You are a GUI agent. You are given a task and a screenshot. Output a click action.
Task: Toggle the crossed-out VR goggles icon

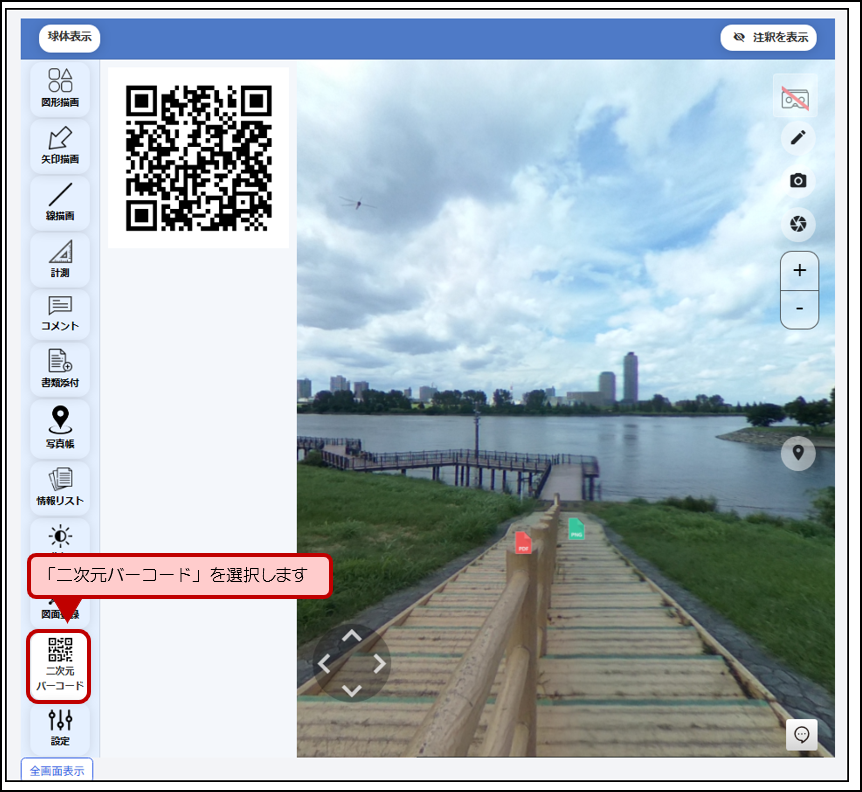click(795, 97)
